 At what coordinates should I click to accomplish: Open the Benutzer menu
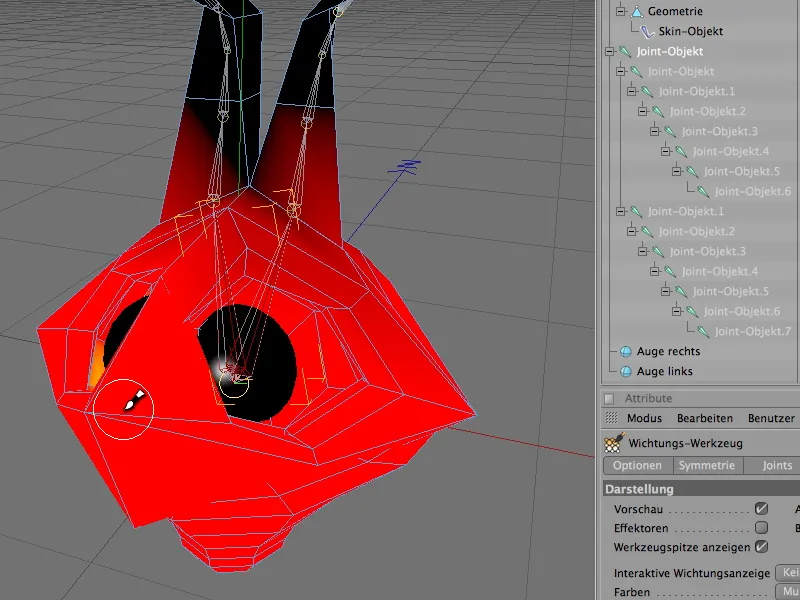pos(771,418)
